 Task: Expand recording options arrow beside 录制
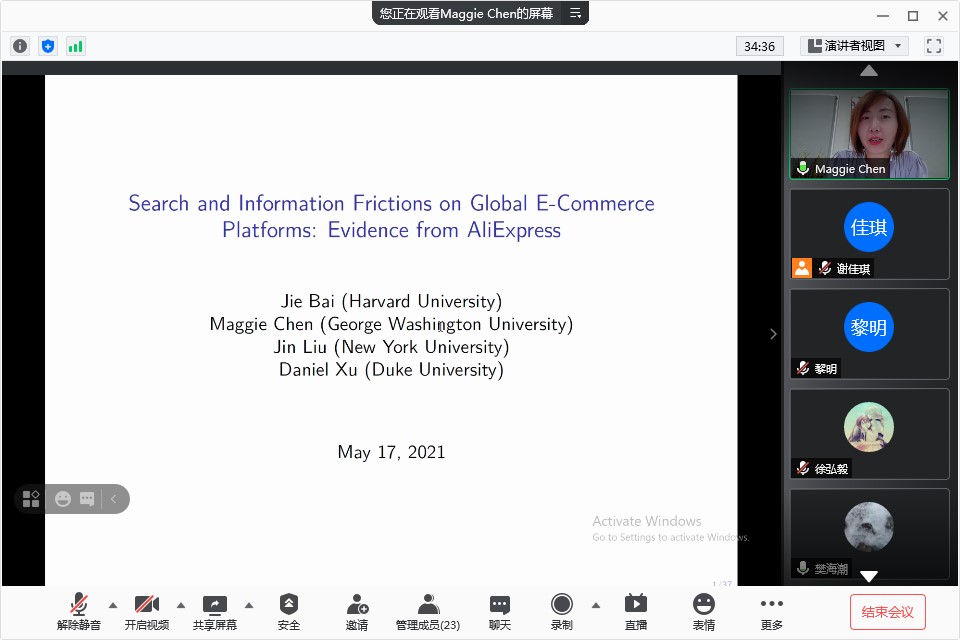596,605
